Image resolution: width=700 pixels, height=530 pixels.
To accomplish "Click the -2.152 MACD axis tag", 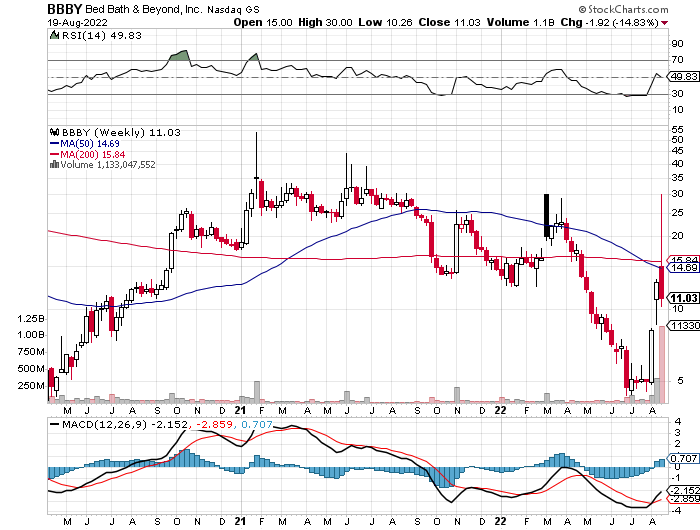I will coord(684,490).
